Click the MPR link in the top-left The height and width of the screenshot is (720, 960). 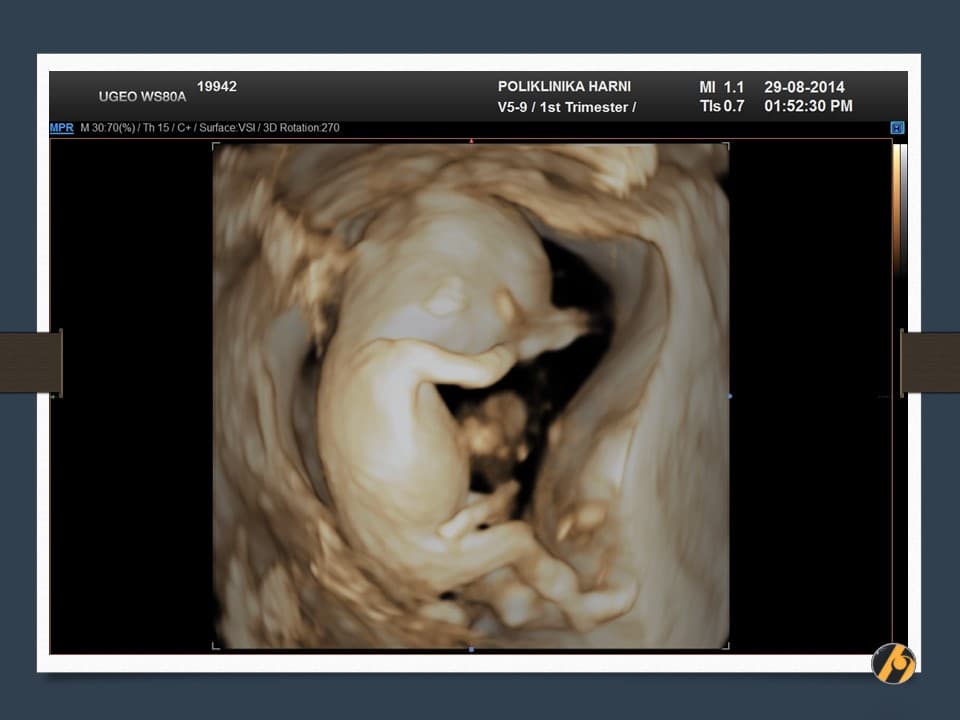tap(62, 128)
